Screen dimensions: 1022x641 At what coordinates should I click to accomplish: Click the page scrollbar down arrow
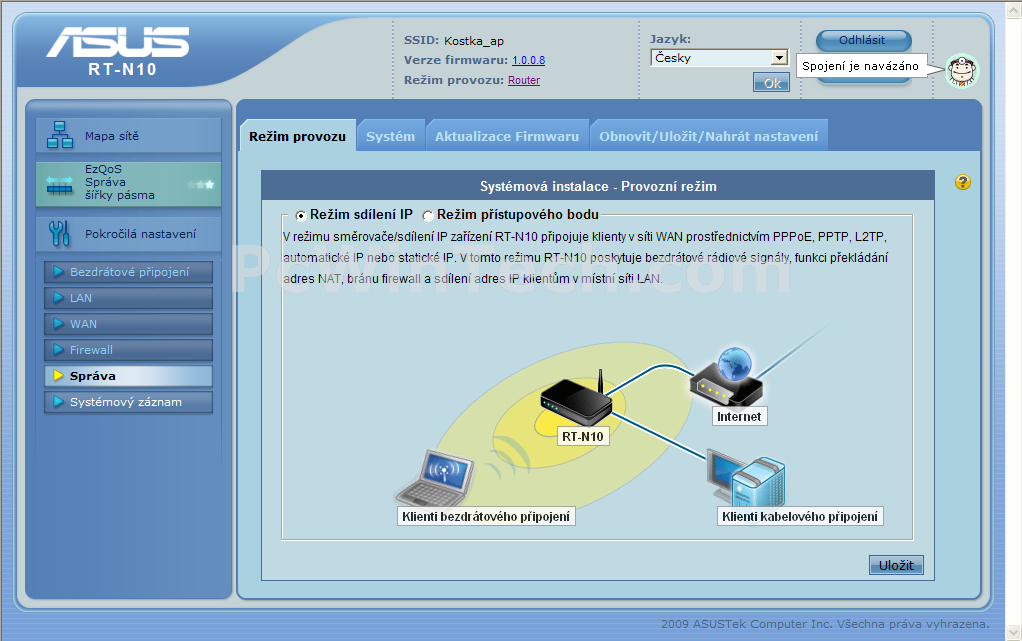tap(1014, 631)
